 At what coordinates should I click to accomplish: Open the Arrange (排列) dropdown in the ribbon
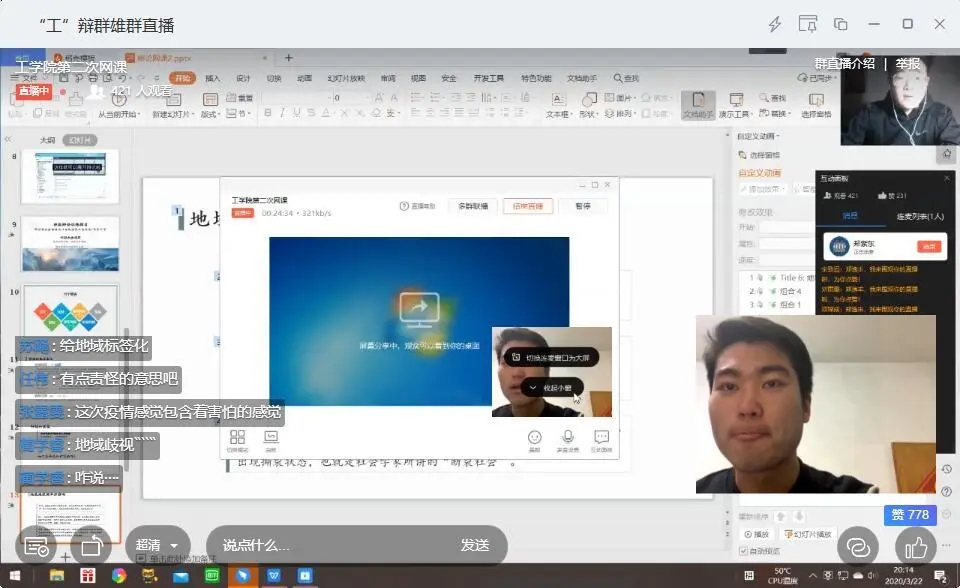pyautogui.click(x=620, y=114)
